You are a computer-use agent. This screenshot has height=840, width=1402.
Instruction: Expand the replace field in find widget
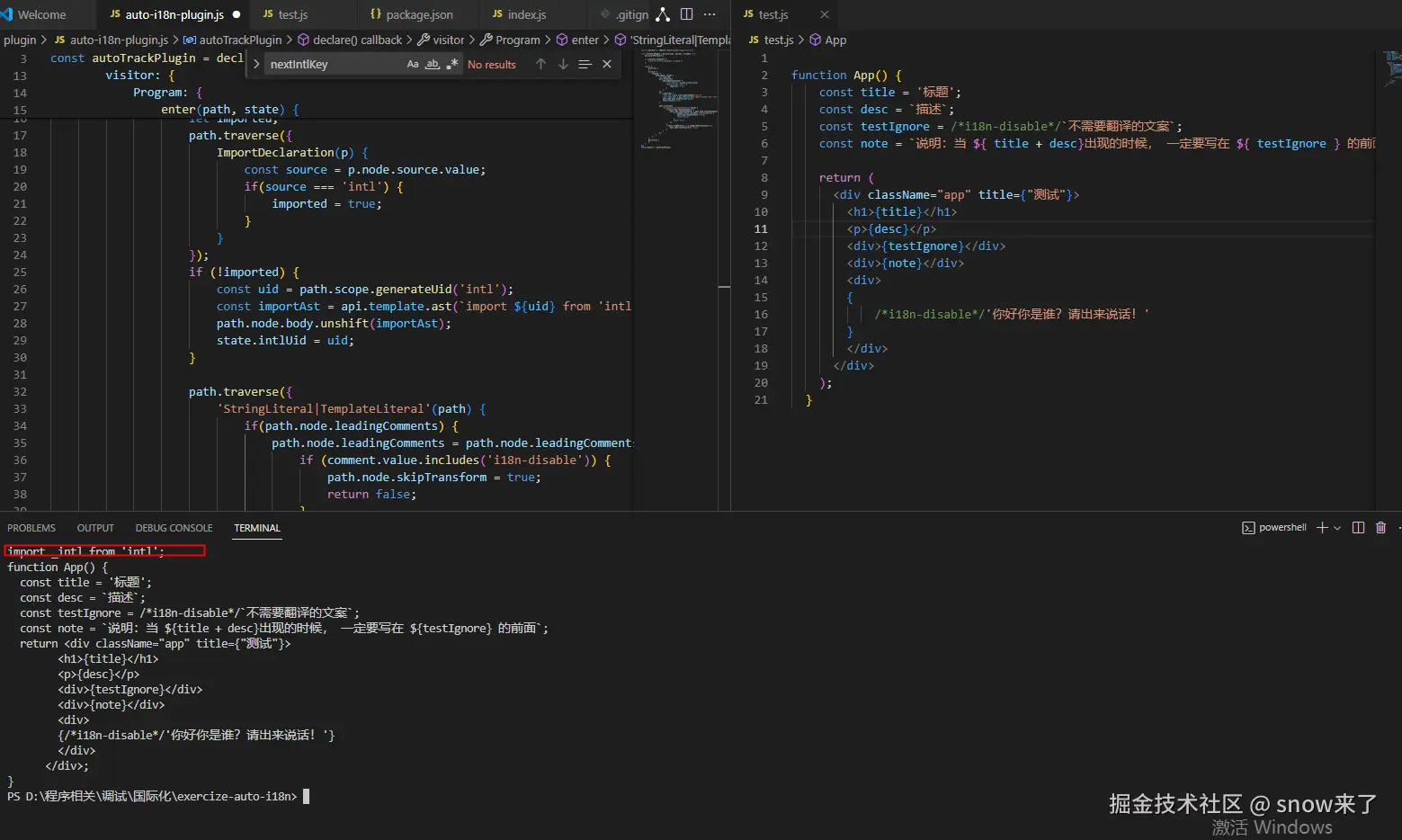[256, 64]
